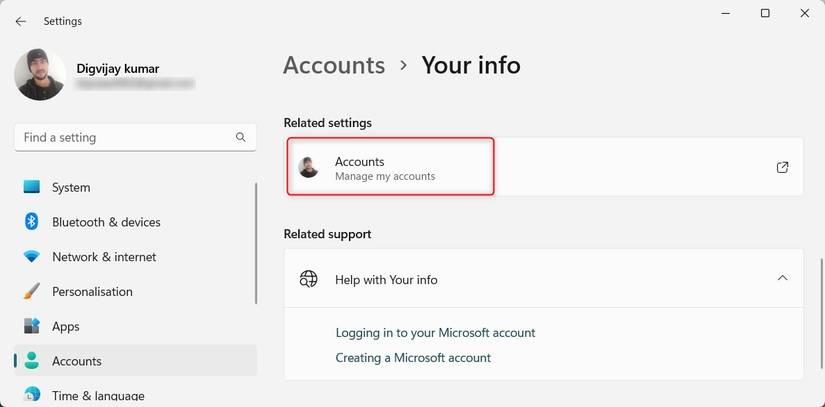Viewport: 825px width, 407px height.
Task: Click the search magnifier icon
Action: click(x=240, y=137)
